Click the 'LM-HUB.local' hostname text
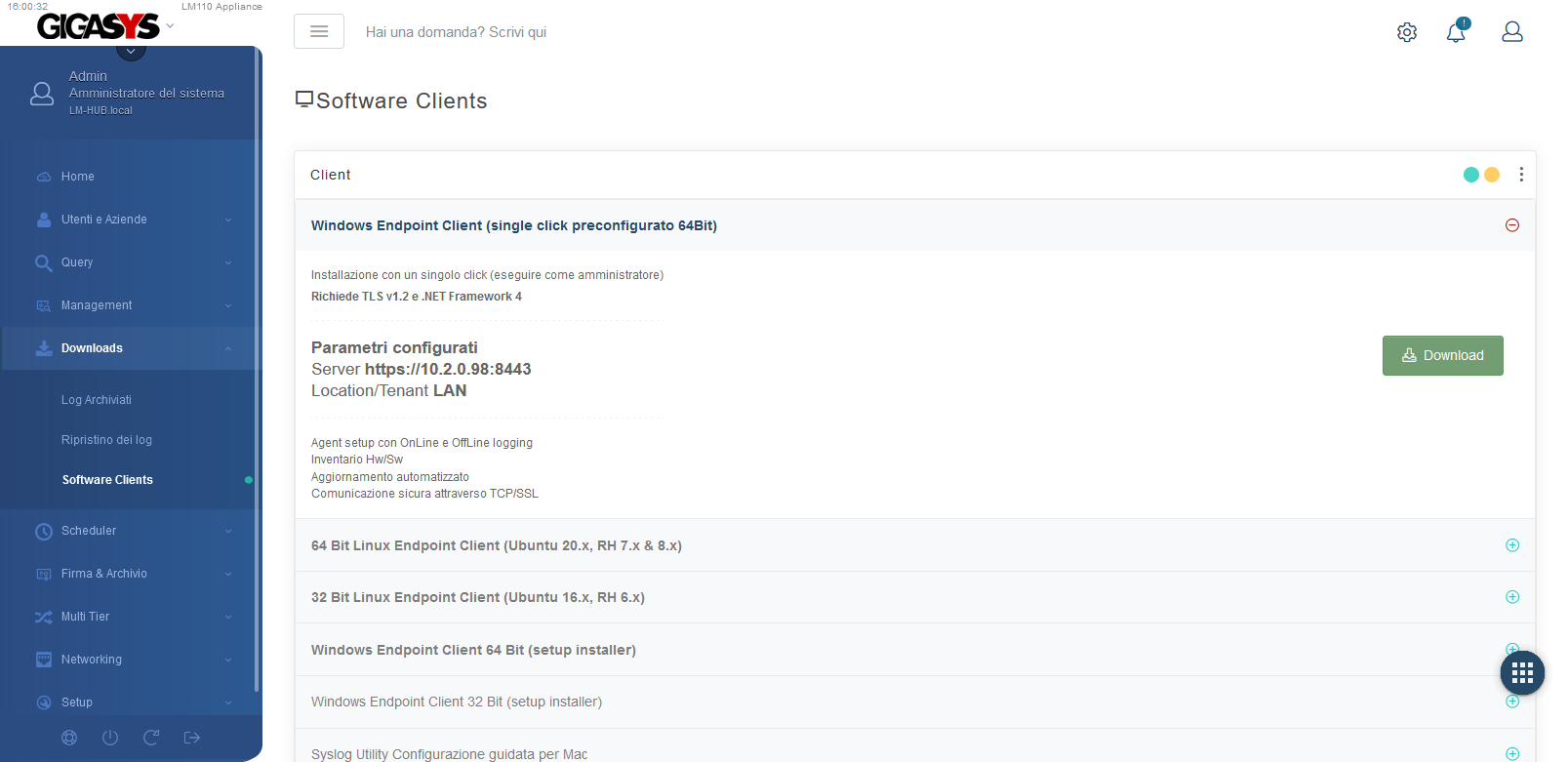This screenshot has width=1568, height=762. 101,110
